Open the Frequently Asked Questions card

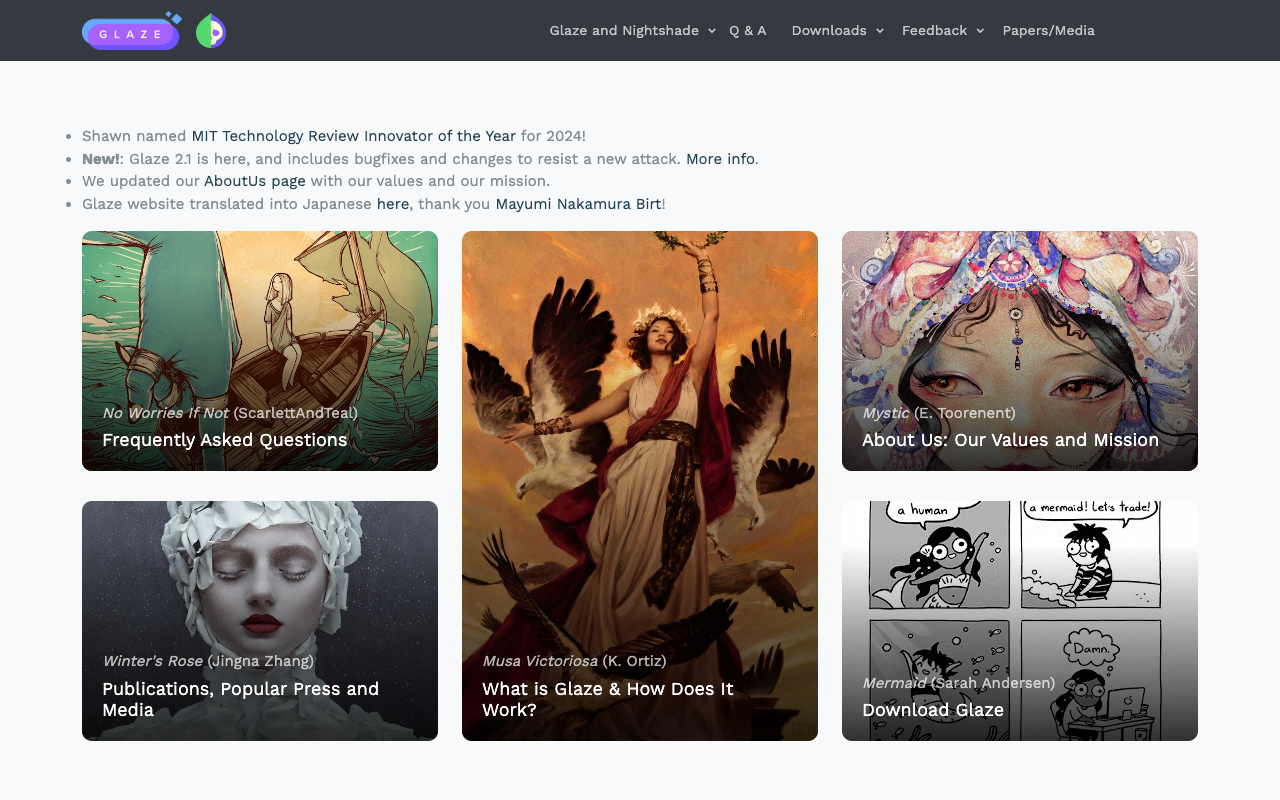coord(260,351)
